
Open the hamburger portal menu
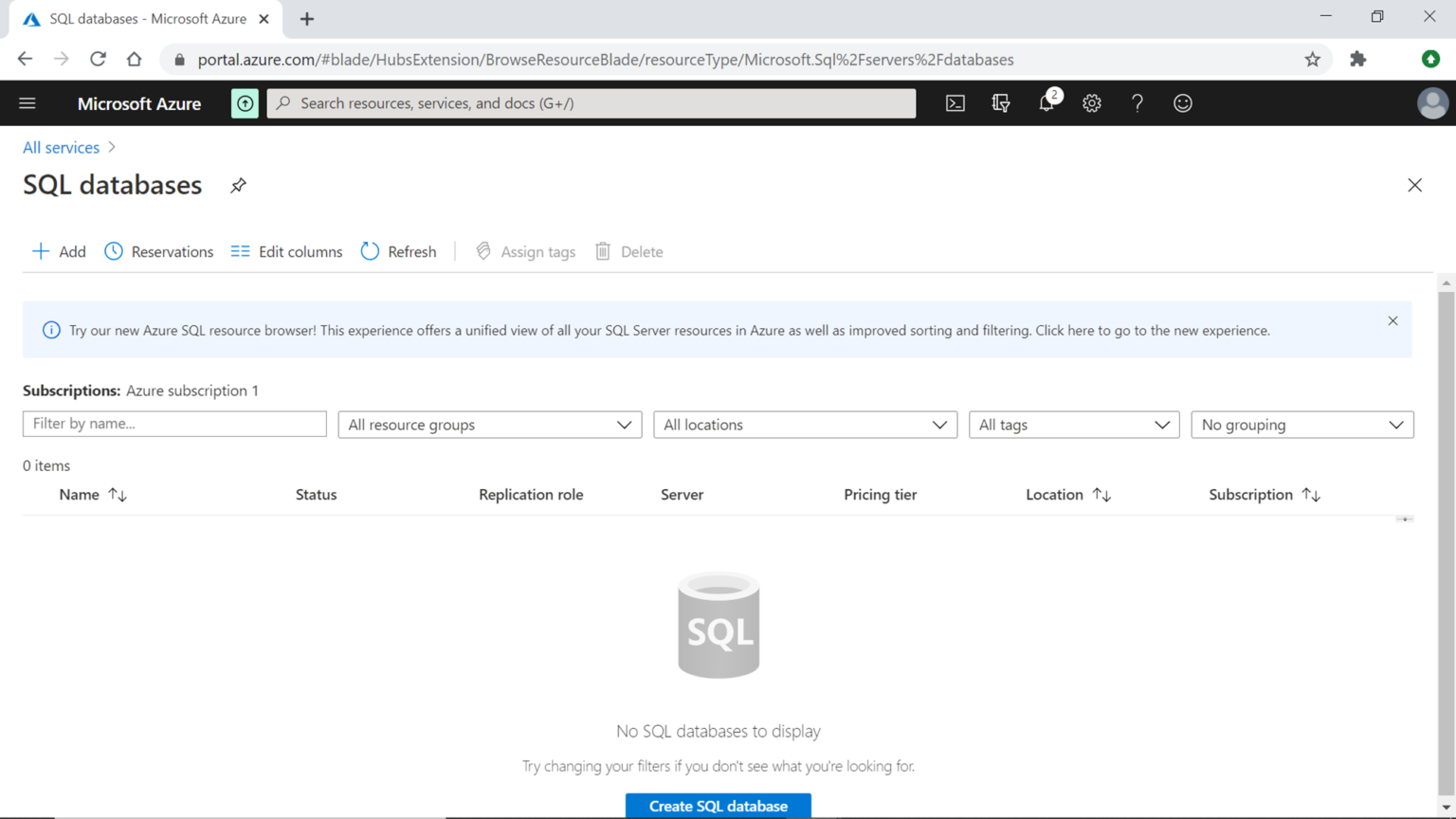click(27, 103)
